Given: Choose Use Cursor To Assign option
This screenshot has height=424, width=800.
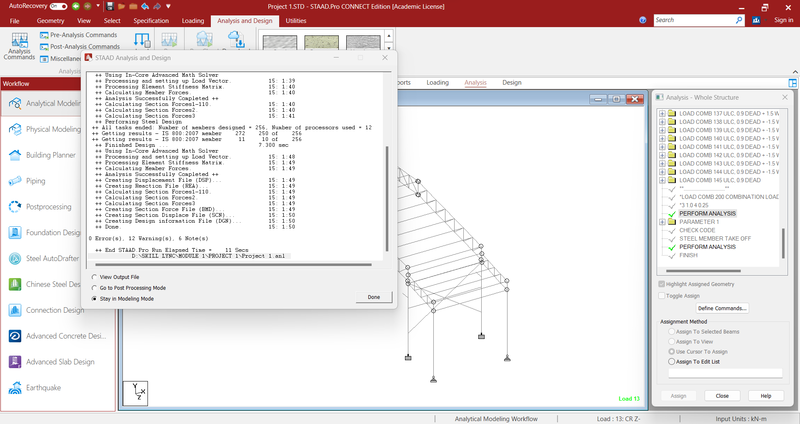Looking at the screenshot, I should 671,352.
